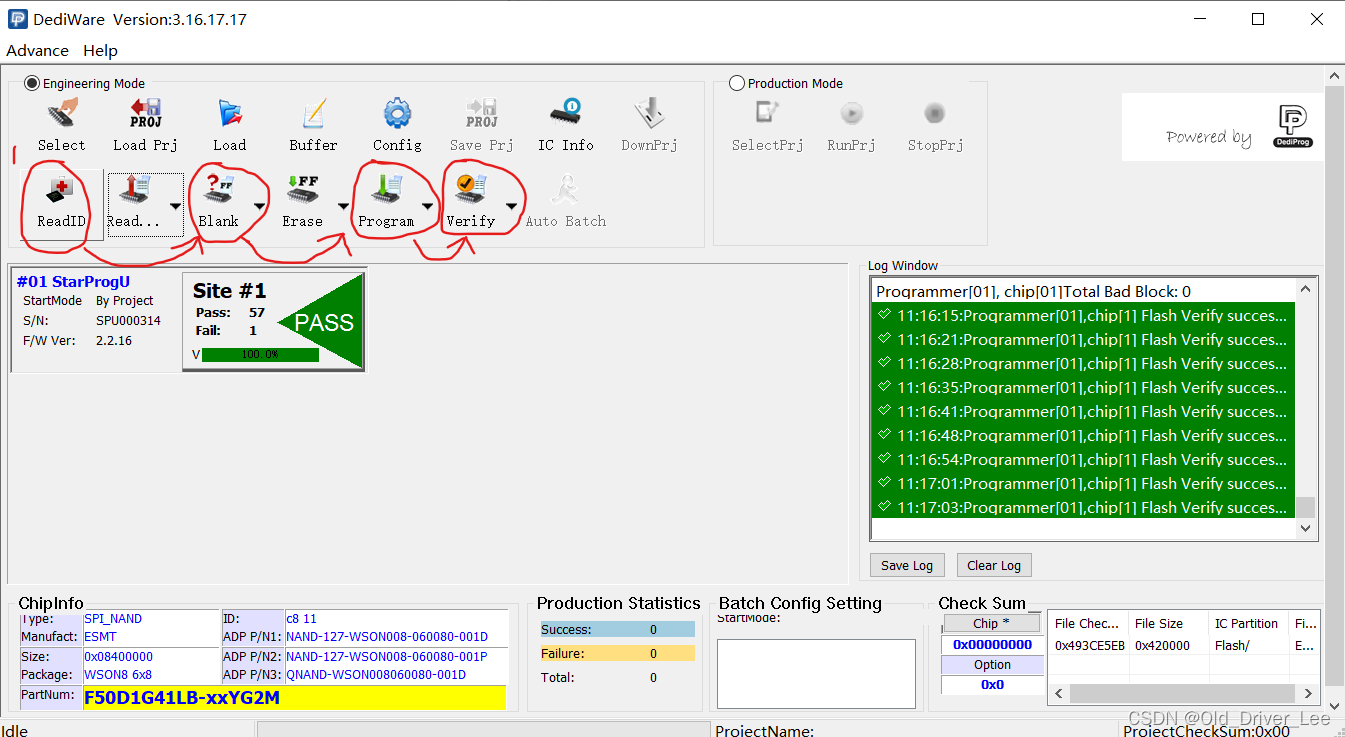Click the Chip * checksum button
The width and height of the screenshot is (1345, 737).
point(992,623)
